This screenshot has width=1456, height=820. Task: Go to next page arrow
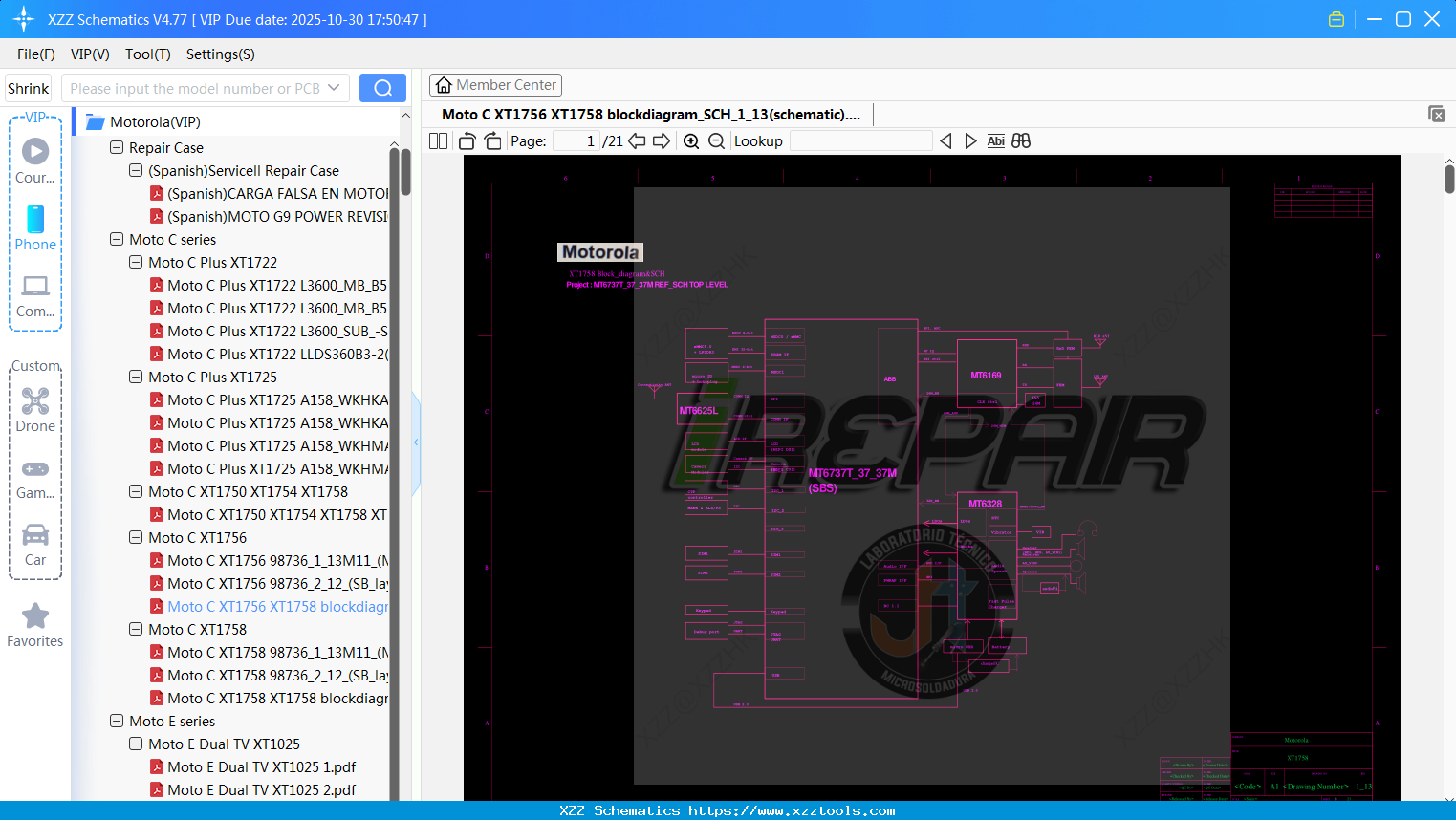pos(662,141)
